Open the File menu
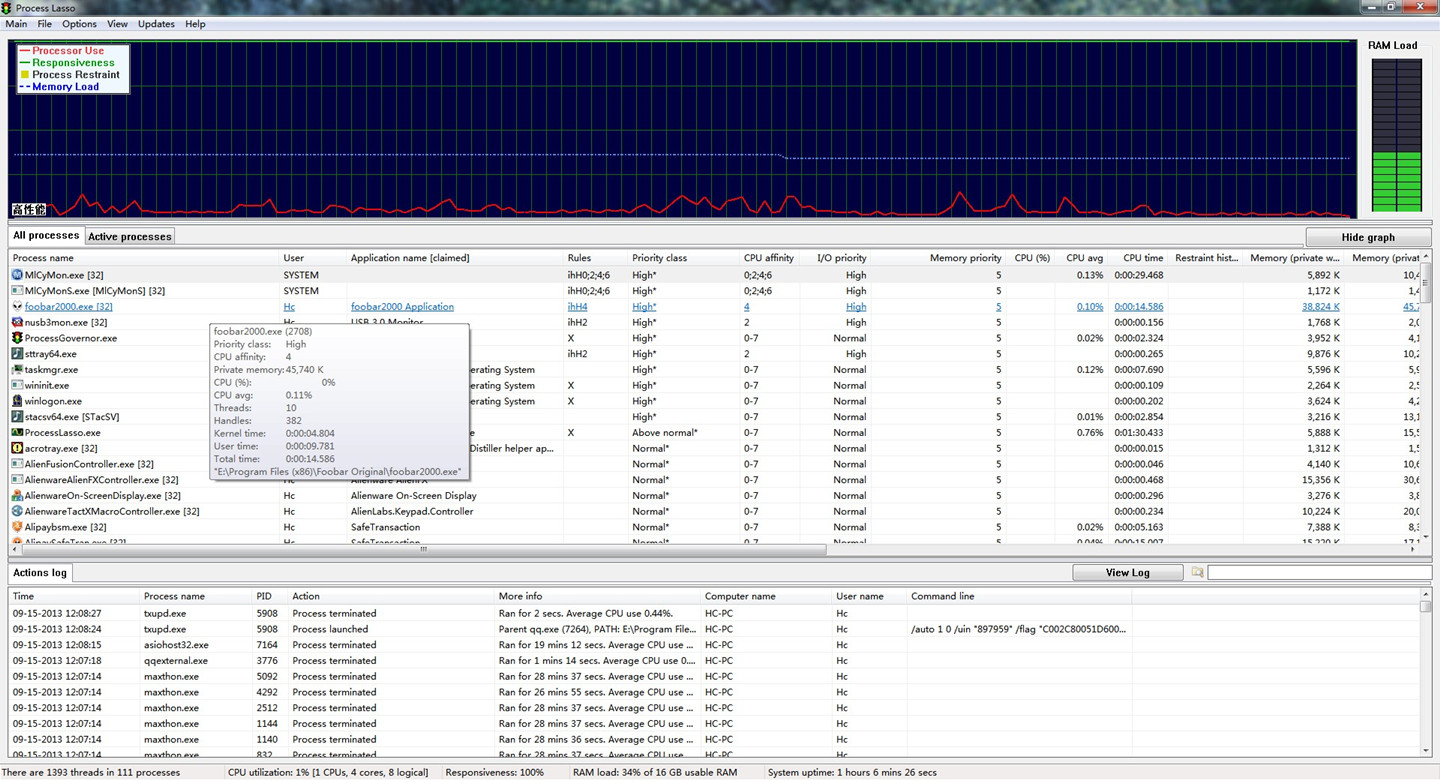 [x=45, y=24]
